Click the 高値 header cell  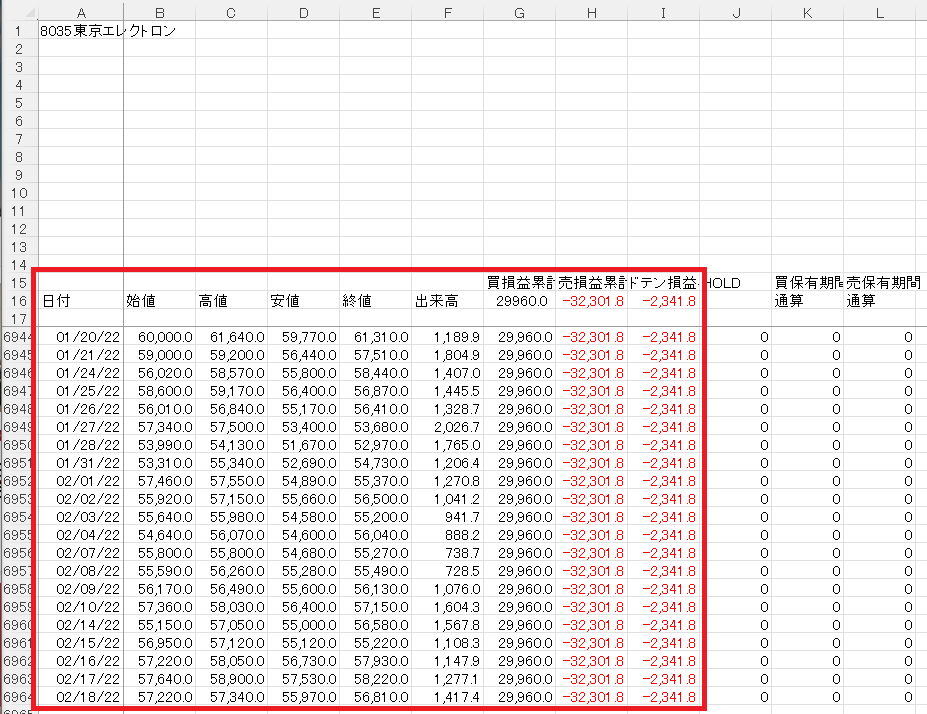tap(232, 301)
